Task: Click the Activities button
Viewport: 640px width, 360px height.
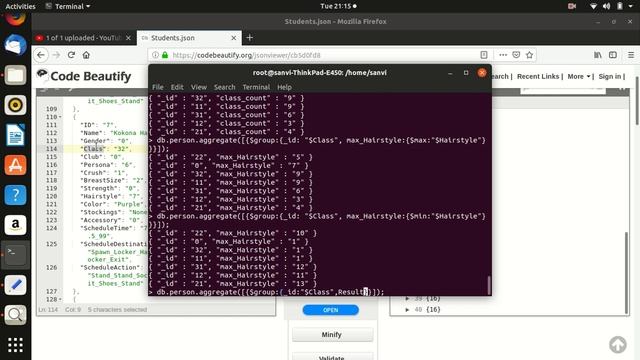Action: click(20, 6)
